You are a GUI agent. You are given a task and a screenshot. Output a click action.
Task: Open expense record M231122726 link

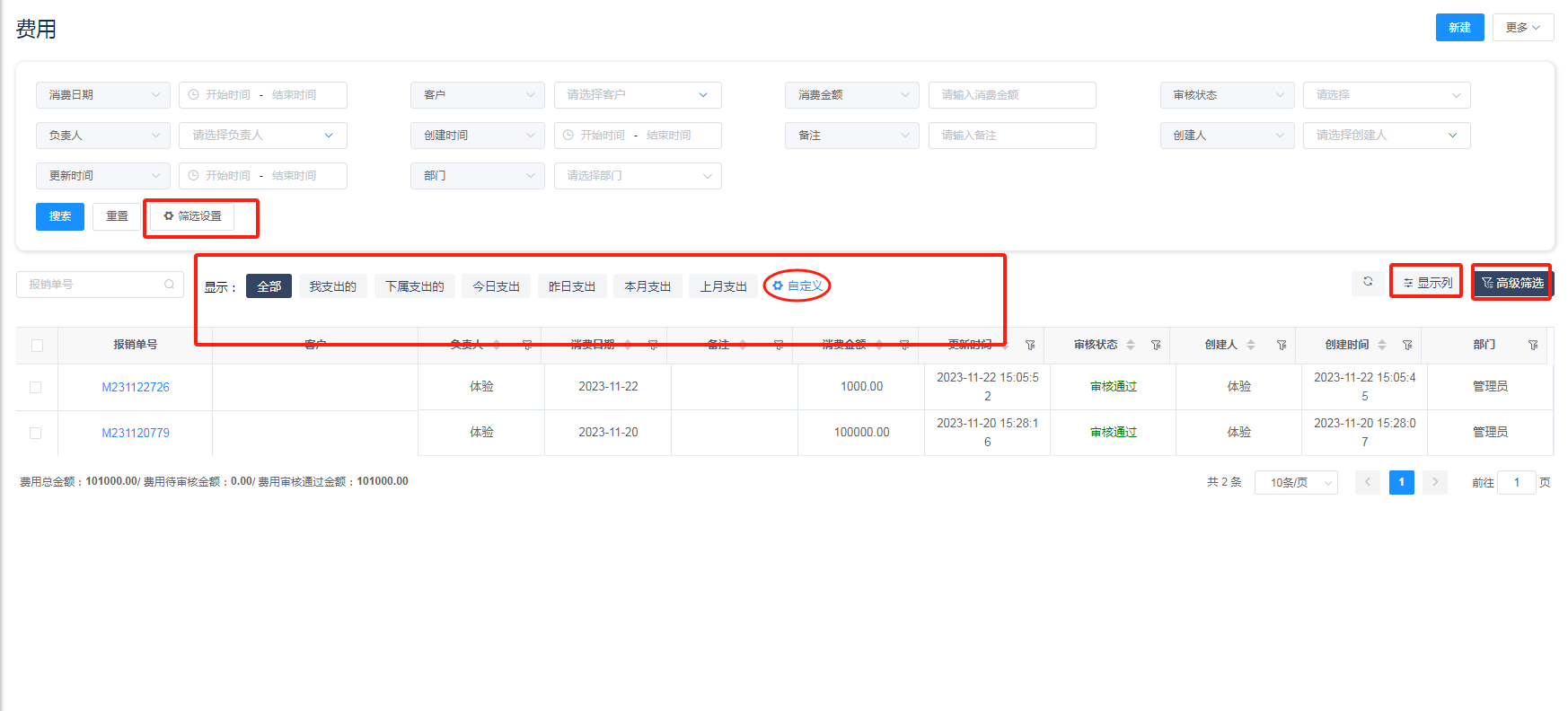pos(136,387)
